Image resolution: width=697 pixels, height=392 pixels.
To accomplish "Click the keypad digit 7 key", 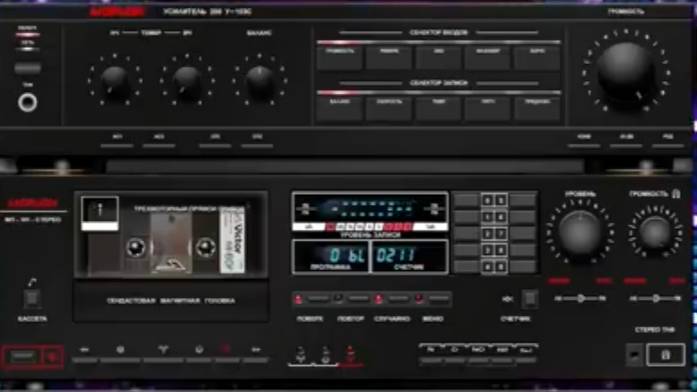I will (501, 234).
